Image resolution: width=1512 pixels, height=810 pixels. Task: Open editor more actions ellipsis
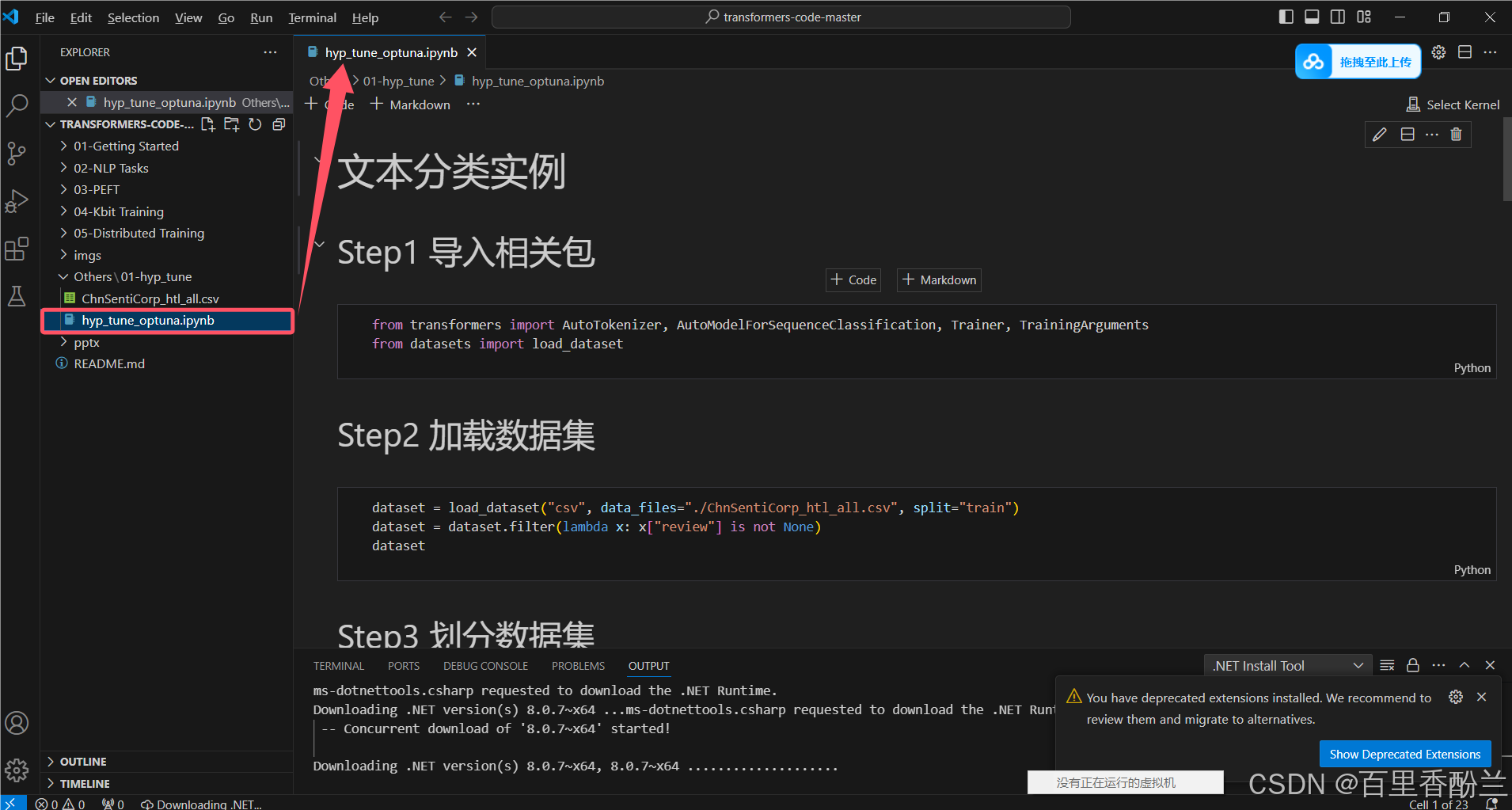point(1491,52)
